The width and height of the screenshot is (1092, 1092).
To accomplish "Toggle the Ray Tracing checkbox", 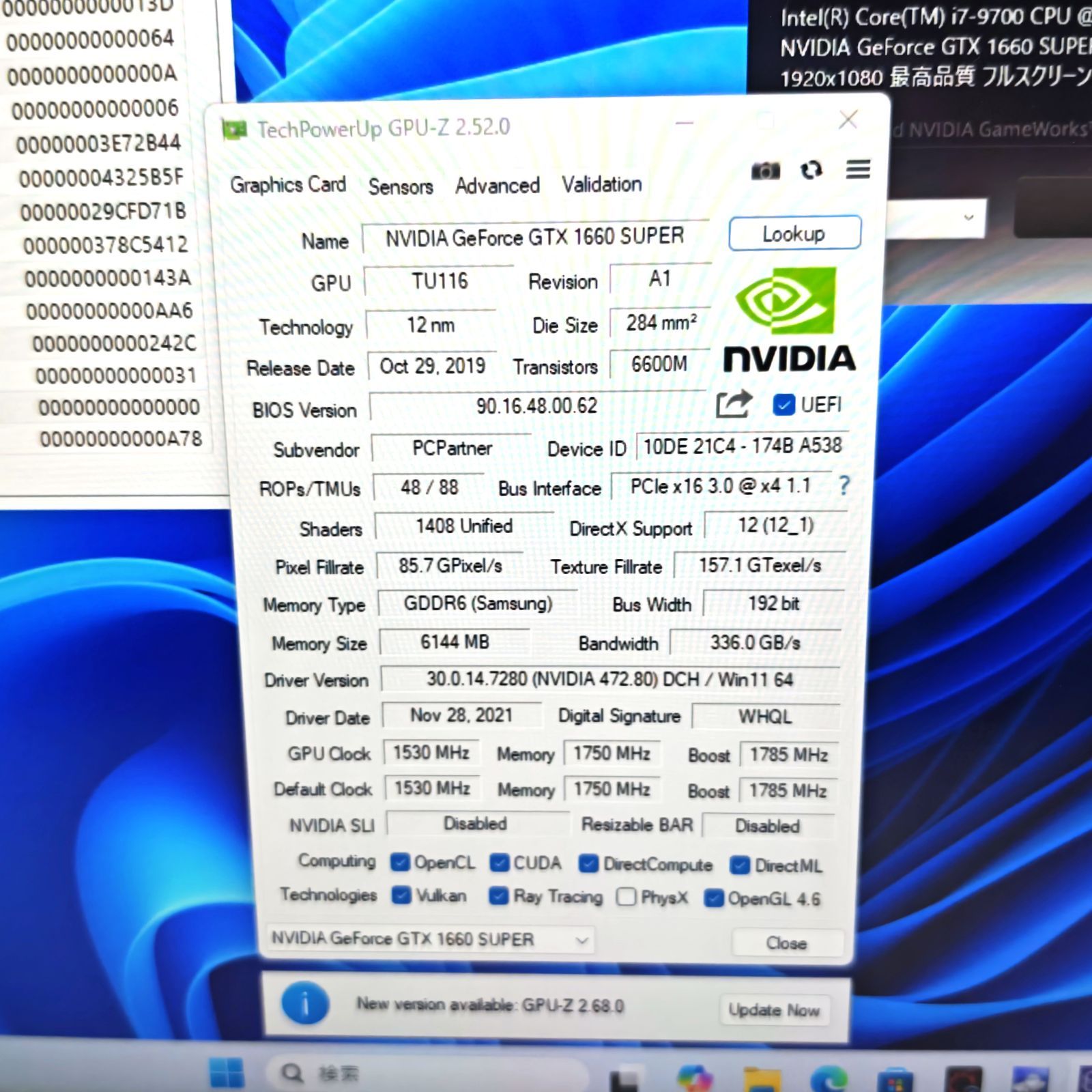I will click(x=499, y=895).
